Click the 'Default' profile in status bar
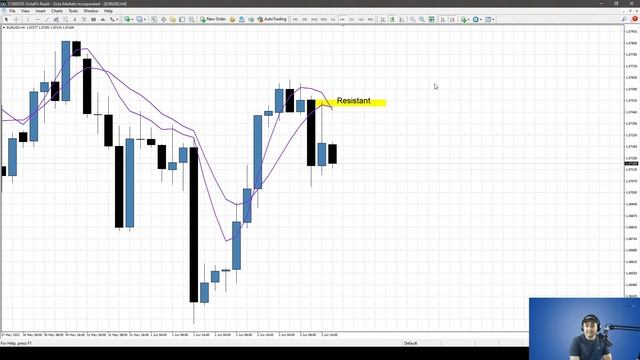Image resolution: width=640 pixels, height=360 pixels. click(x=411, y=343)
